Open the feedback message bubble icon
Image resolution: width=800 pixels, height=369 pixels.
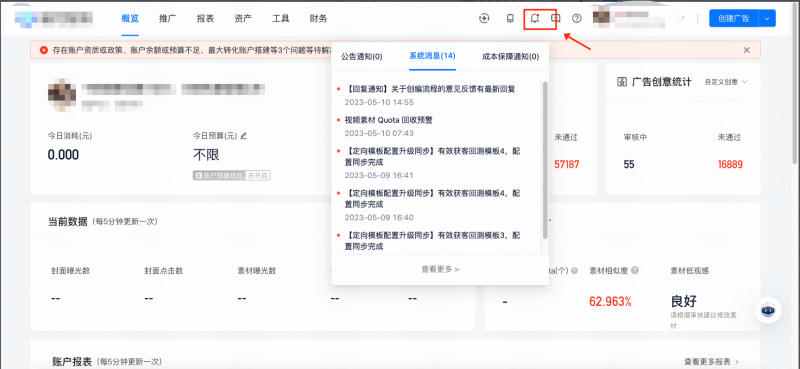(556, 18)
